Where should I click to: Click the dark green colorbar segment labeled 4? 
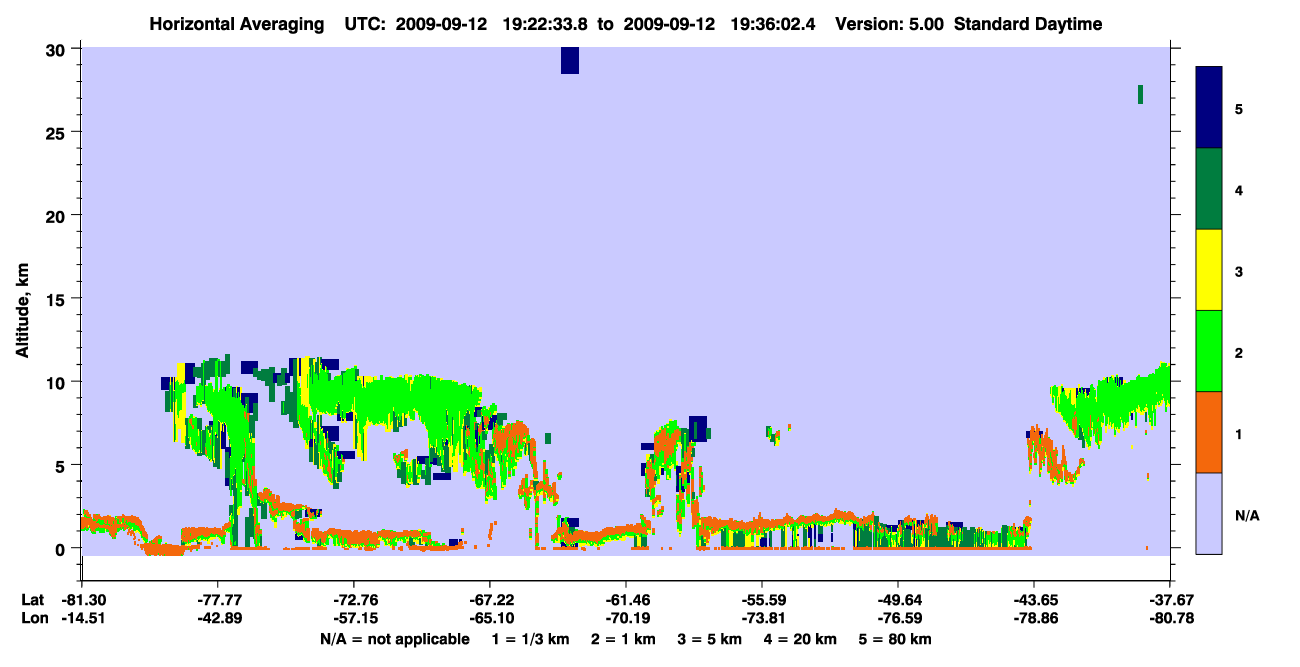(1209, 189)
